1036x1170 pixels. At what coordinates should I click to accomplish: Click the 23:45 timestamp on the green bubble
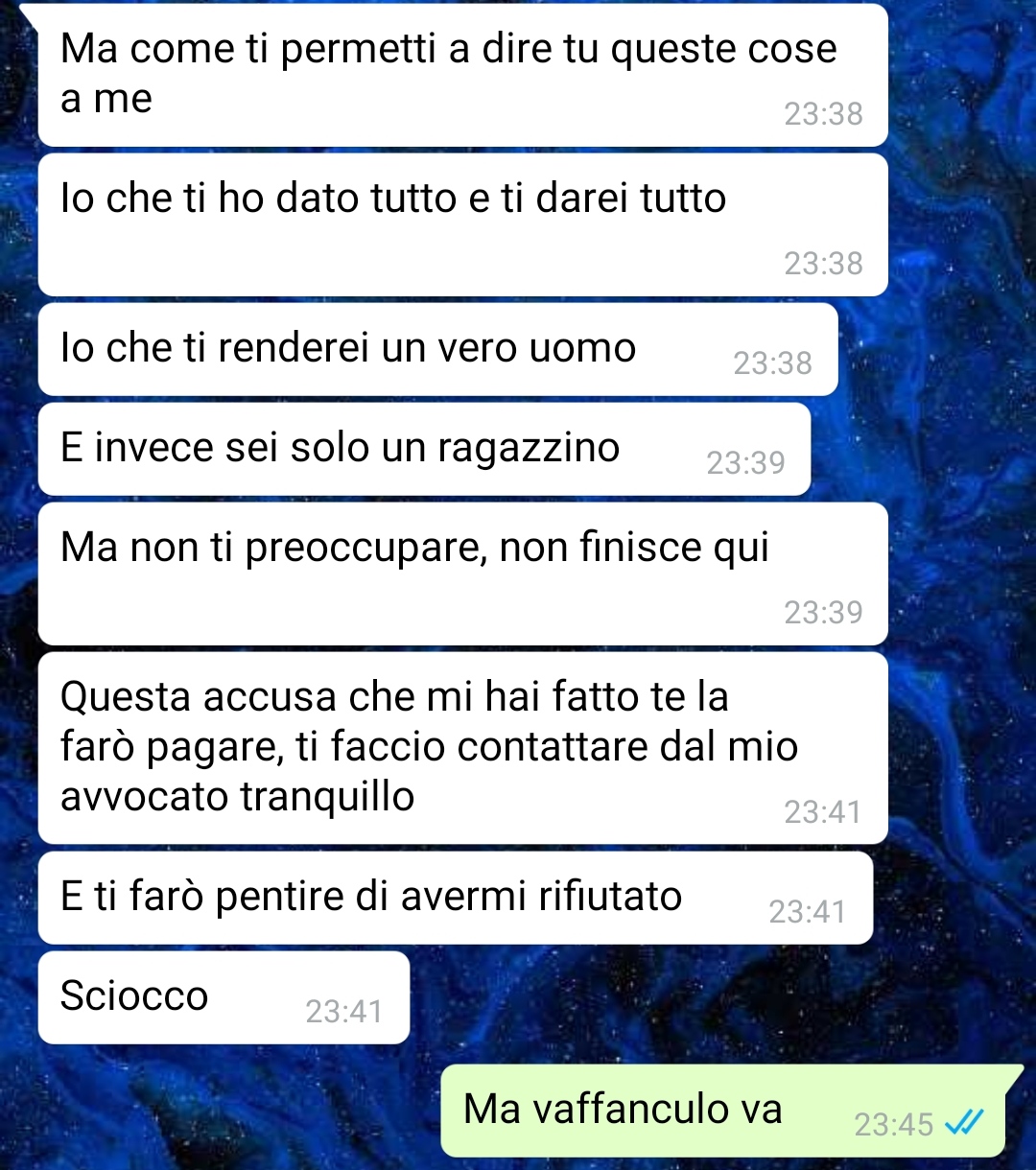[x=894, y=1124]
